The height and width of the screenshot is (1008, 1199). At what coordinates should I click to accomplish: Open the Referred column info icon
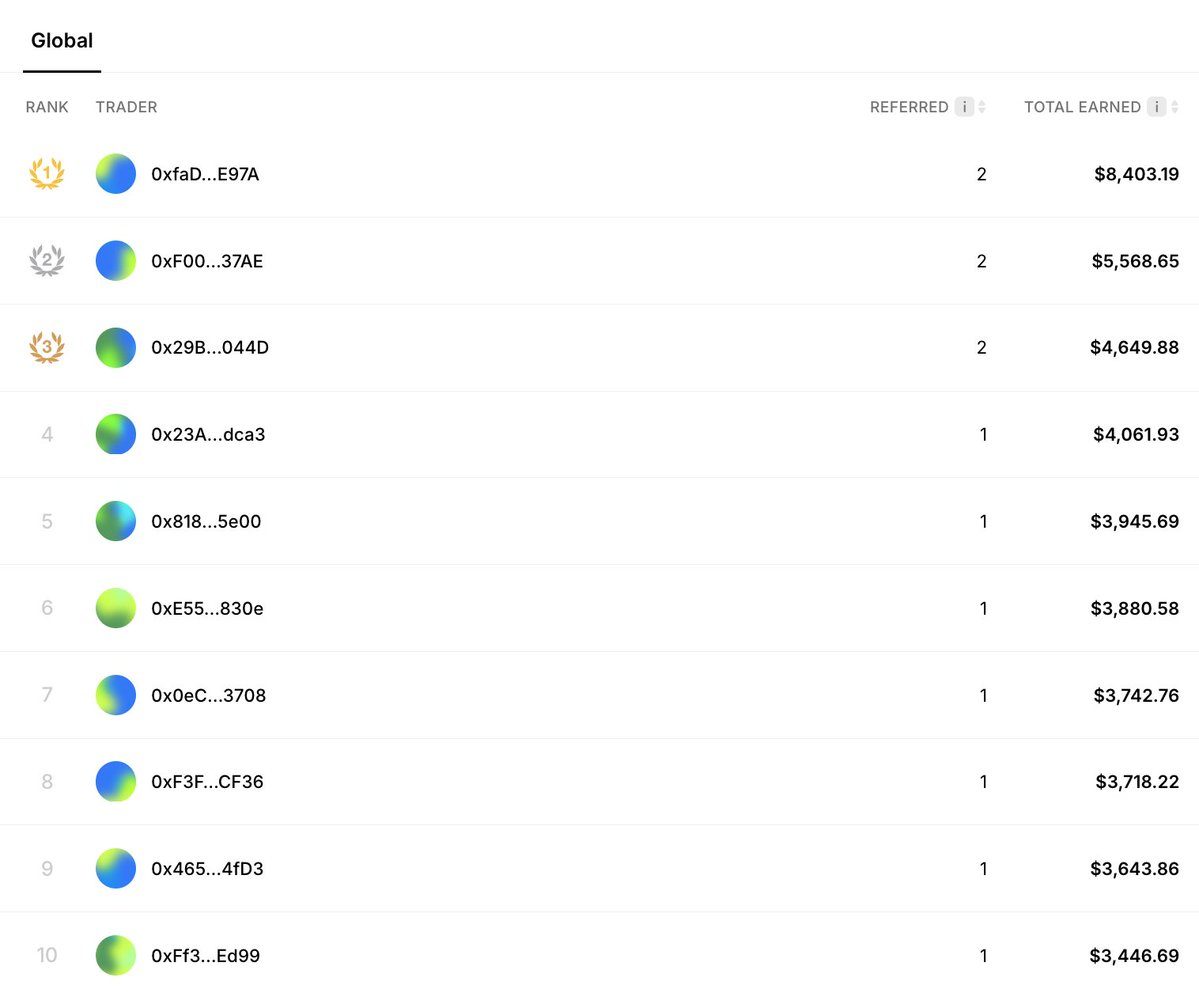click(964, 107)
